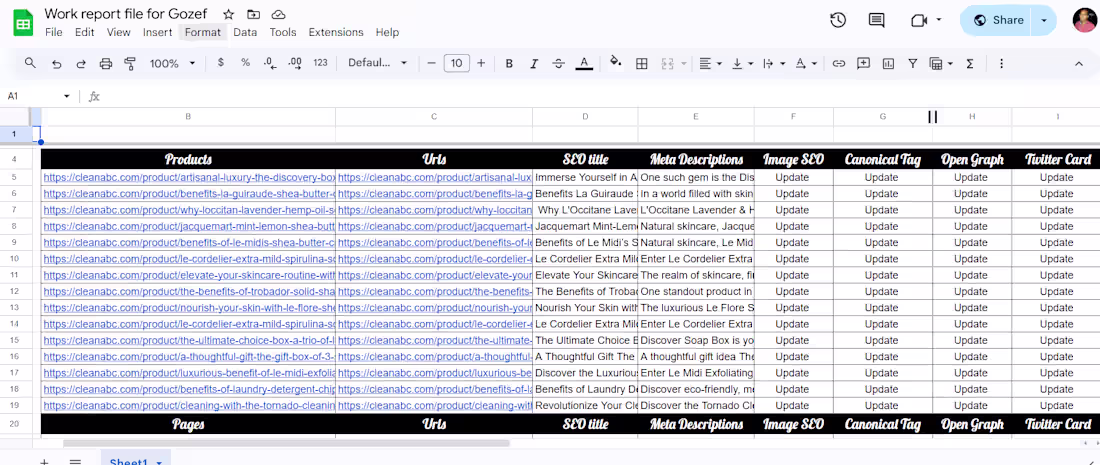This screenshot has width=1100, height=465.
Task: Open Share options arrow
Action: pyautogui.click(x=1044, y=20)
